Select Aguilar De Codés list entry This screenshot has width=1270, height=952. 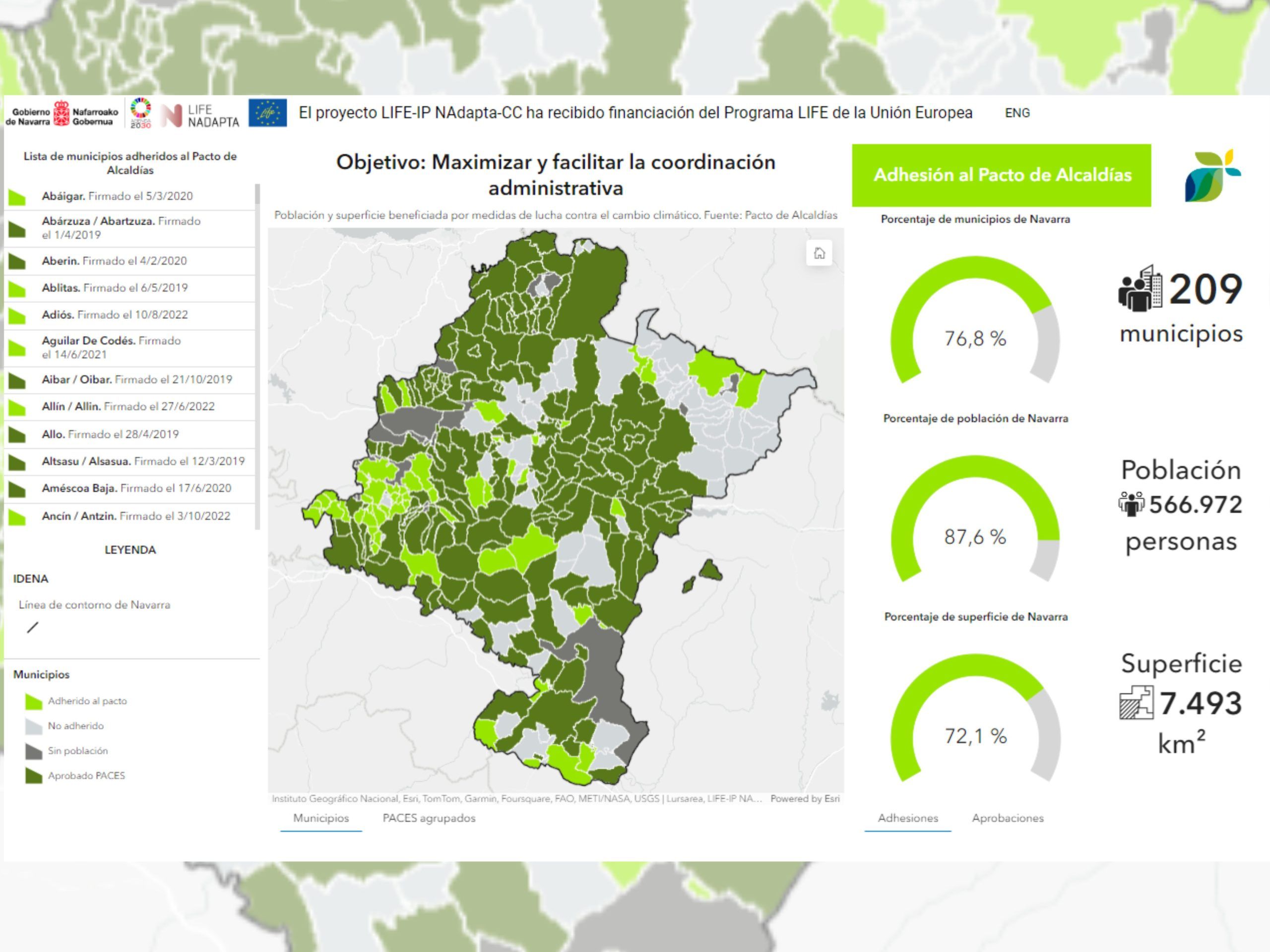coord(130,348)
